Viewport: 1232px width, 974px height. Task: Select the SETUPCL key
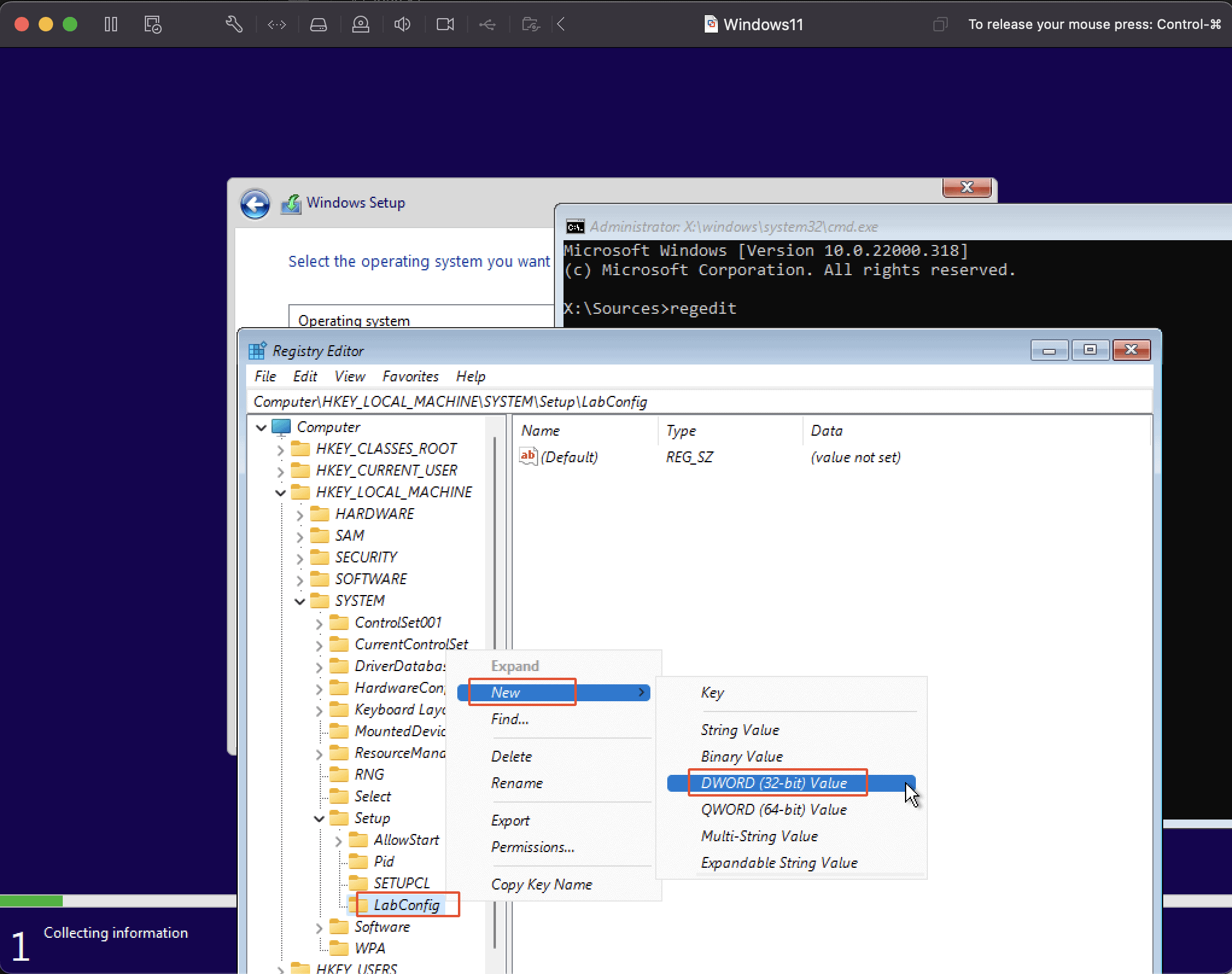[x=402, y=883]
